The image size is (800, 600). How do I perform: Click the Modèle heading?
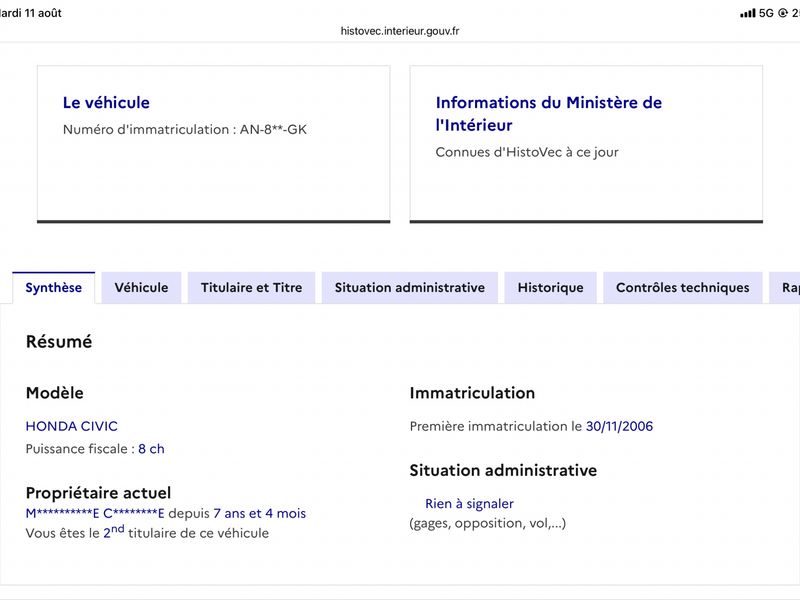[55, 393]
